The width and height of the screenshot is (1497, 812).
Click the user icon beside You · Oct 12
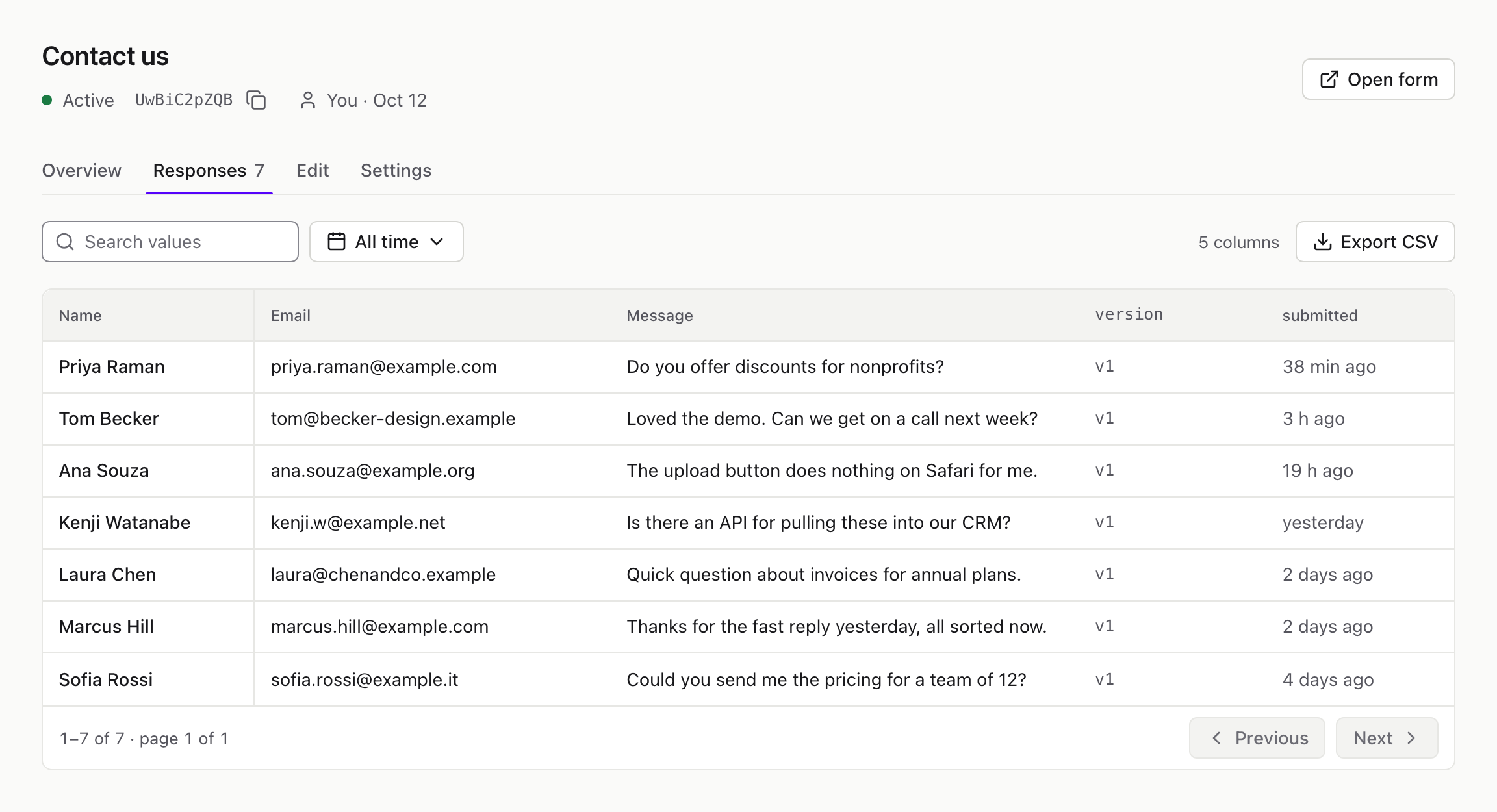pos(308,100)
